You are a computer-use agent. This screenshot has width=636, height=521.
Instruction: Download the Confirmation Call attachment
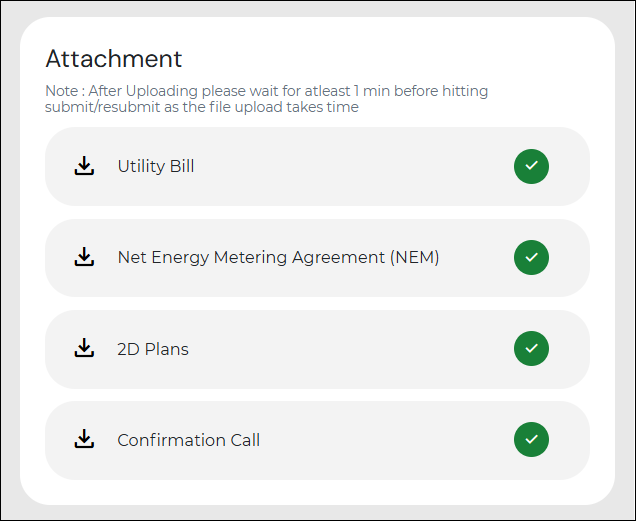coord(84,439)
